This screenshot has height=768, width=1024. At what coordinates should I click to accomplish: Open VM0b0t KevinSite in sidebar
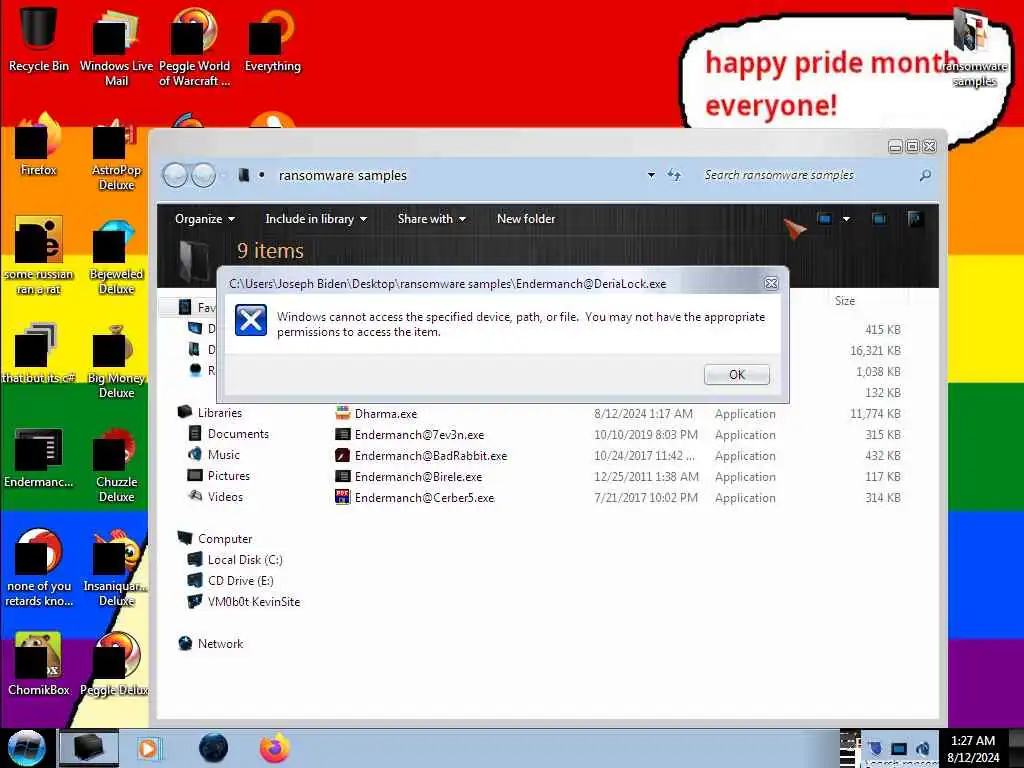(244, 601)
